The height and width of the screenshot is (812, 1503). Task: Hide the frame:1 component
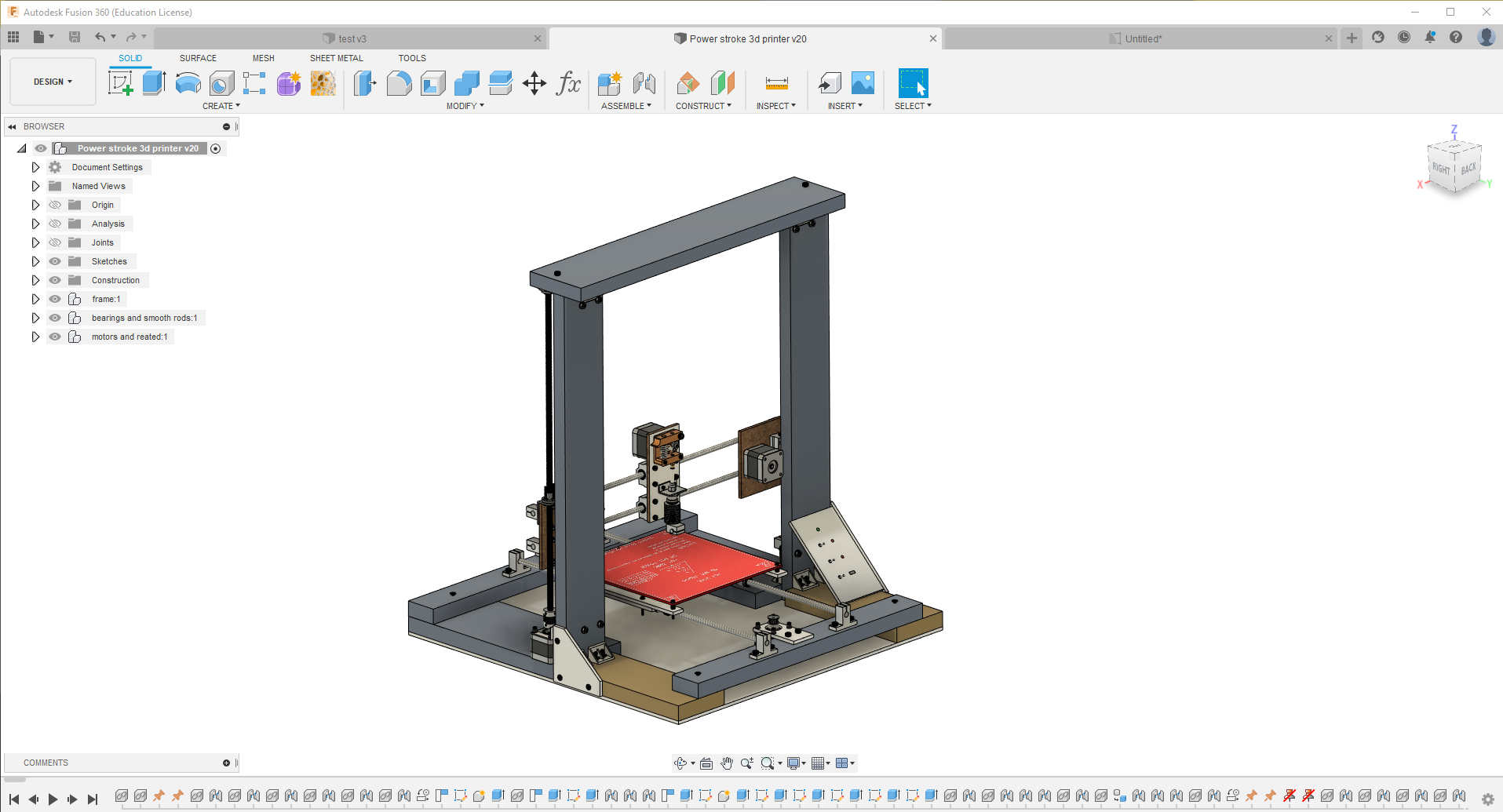pyautogui.click(x=55, y=299)
